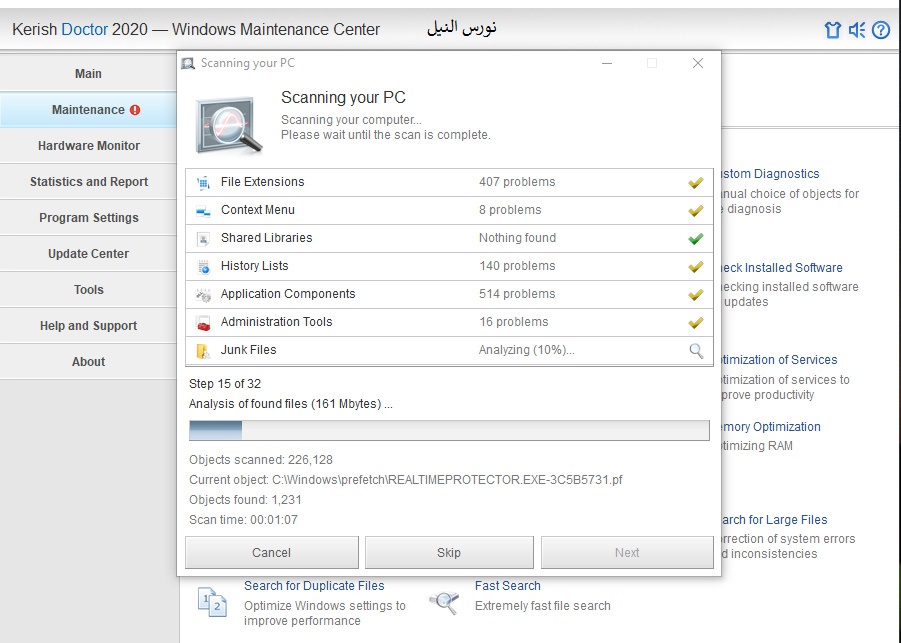Click the shirt skin icon in title bar
The image size is (901, 643).
(832, 30)
